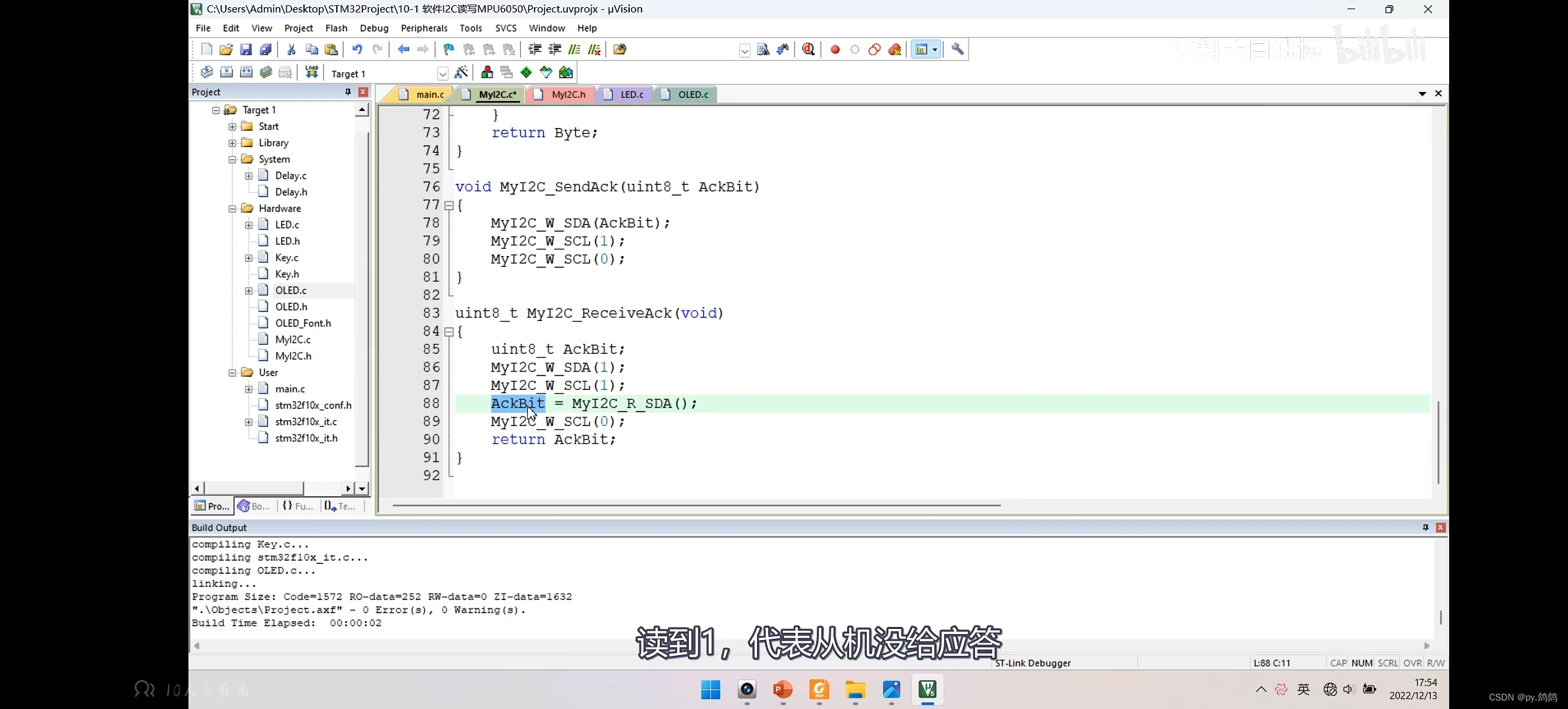Insert breakpoint red dot icon
The height and width of the screenshot is (709, 1568).
click(835, 49)
